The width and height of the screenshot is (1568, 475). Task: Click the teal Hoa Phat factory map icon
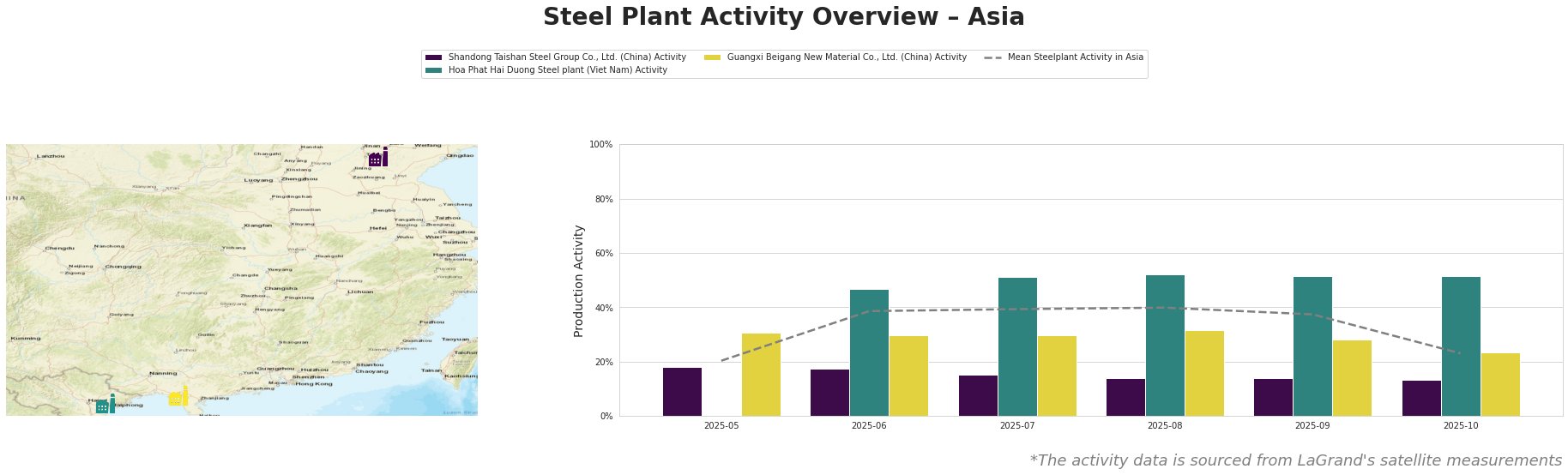pyautogui.click(x=106, y=405)
